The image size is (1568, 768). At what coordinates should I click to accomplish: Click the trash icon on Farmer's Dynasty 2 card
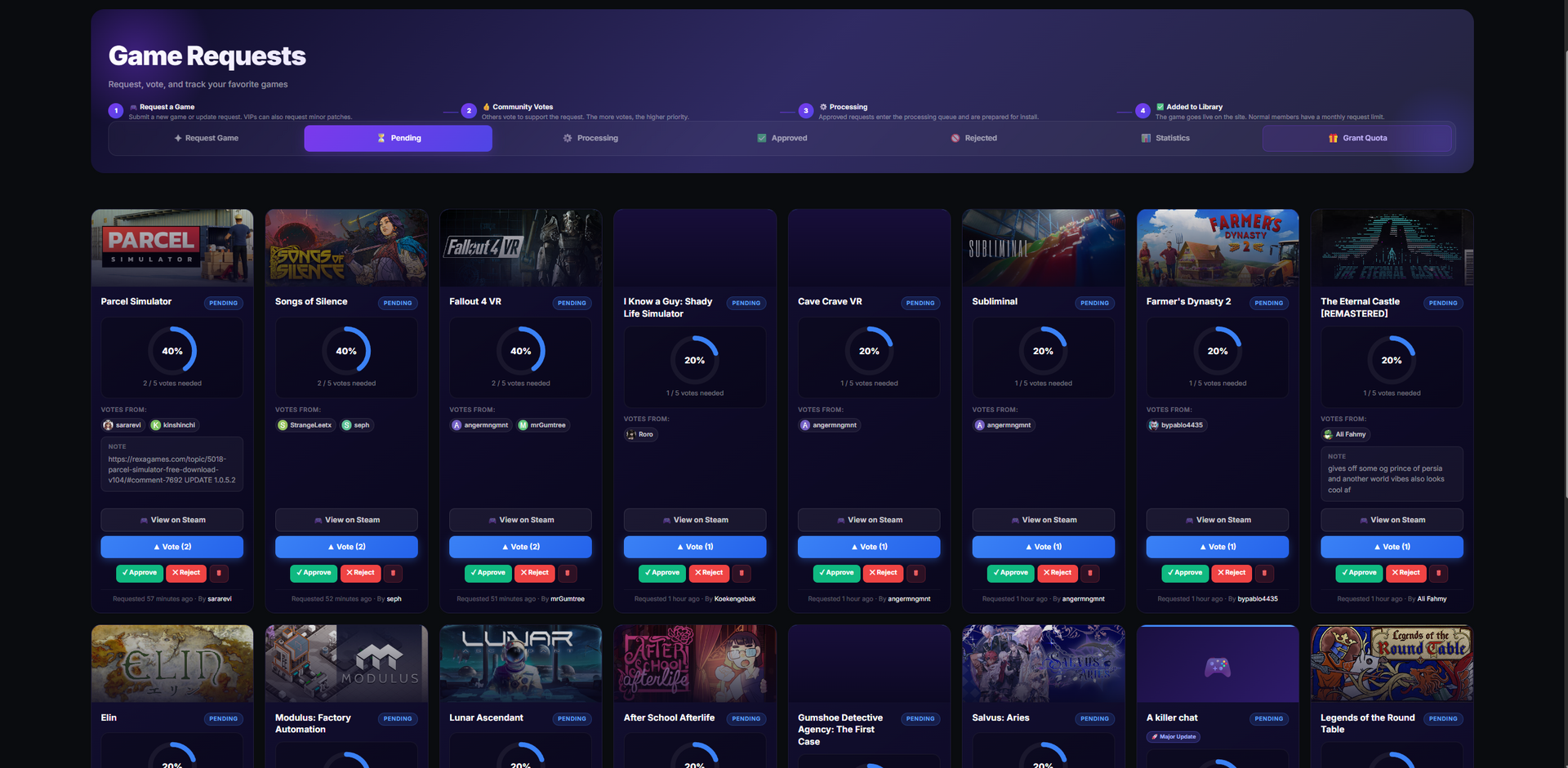(x=1264, y=573)
